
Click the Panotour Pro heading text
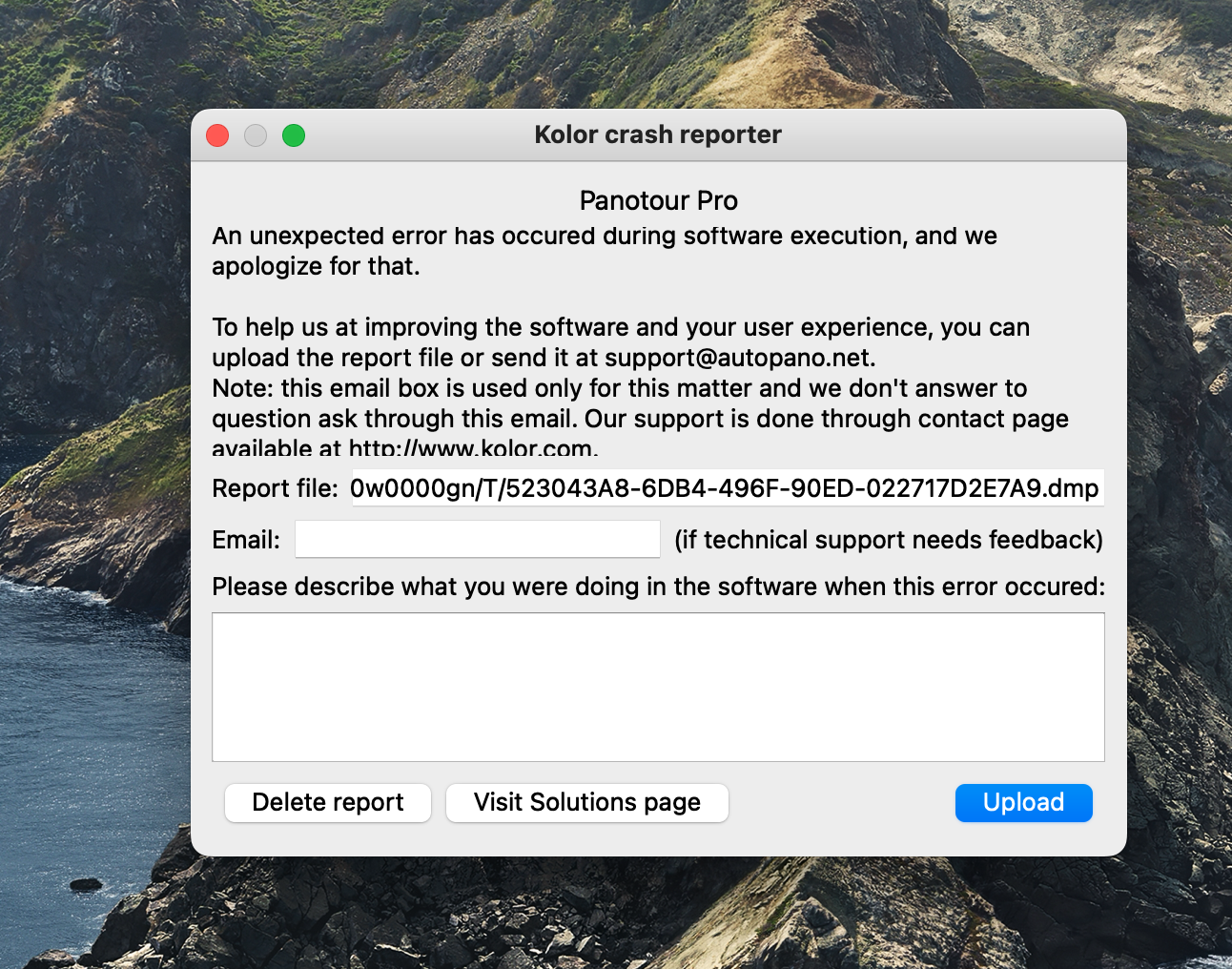(x=658, y=201)
